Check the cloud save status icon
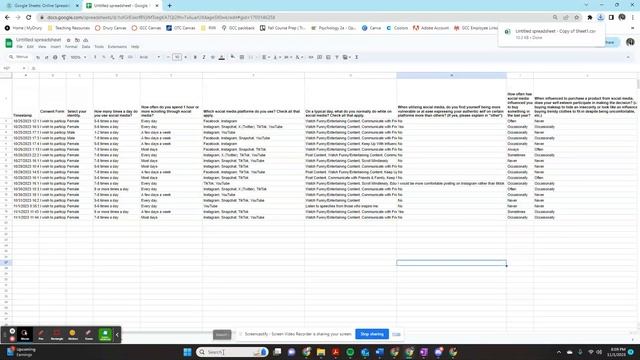The image size is (640, 360). pyautogui.click(x=86, y=40)
